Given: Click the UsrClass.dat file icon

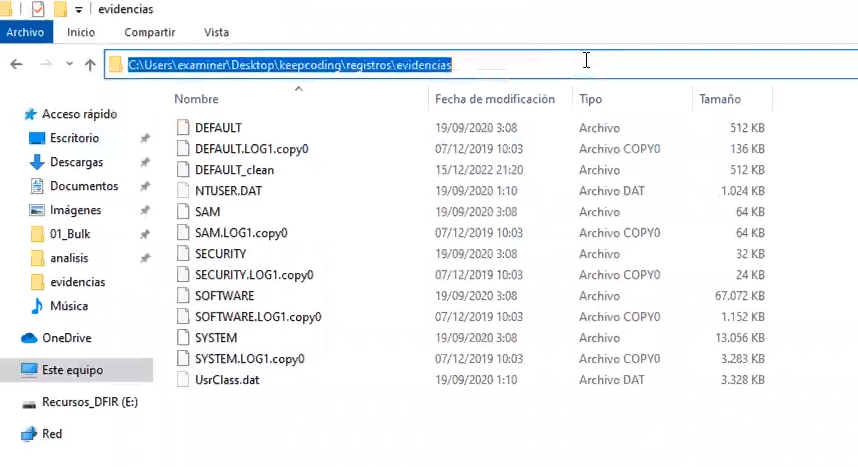Looking at the screenshot, I should click(x=183, y=380).
